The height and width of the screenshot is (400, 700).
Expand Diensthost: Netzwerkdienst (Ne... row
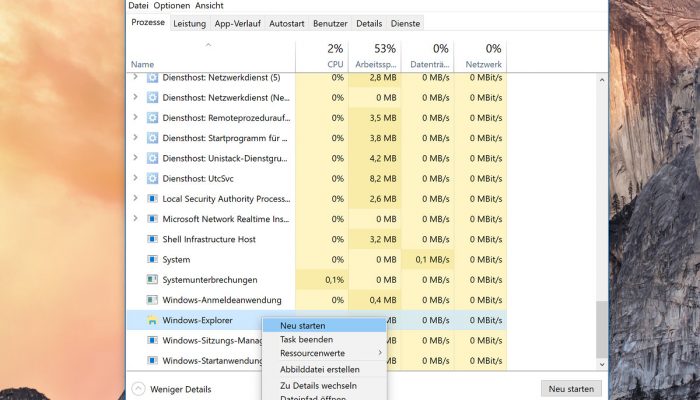135,97
